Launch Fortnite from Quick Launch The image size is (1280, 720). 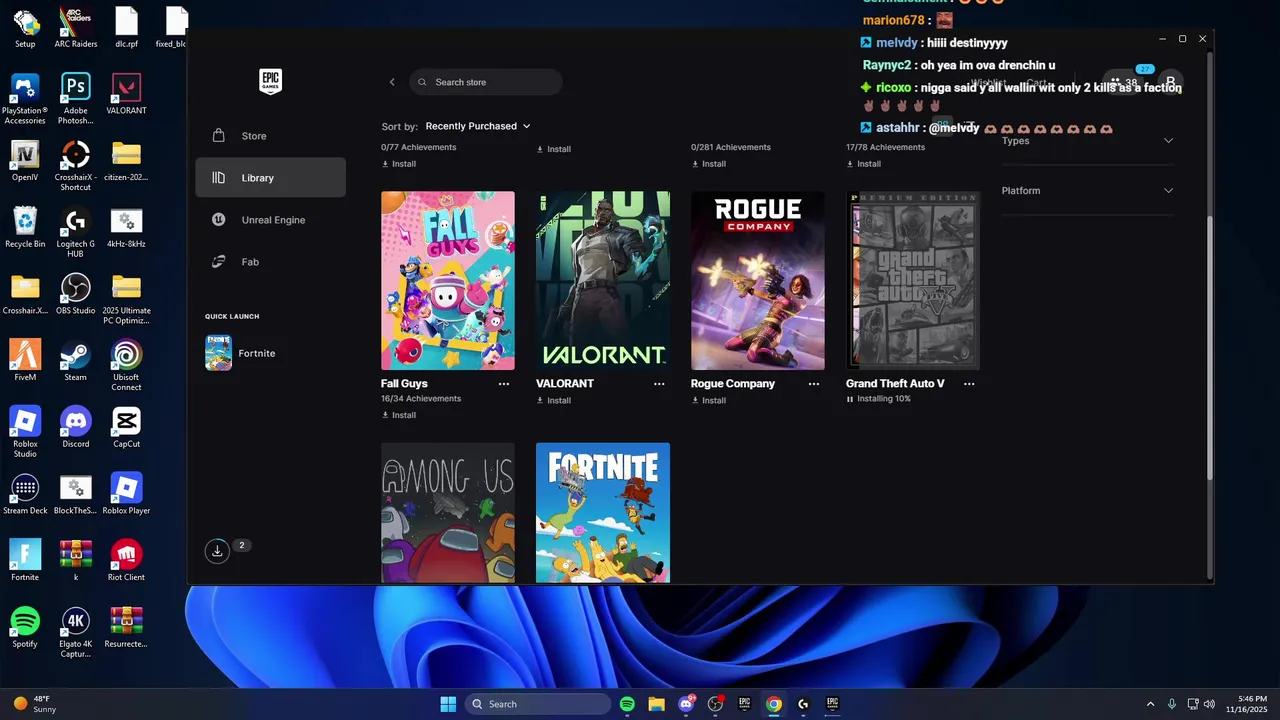point(240,353)
